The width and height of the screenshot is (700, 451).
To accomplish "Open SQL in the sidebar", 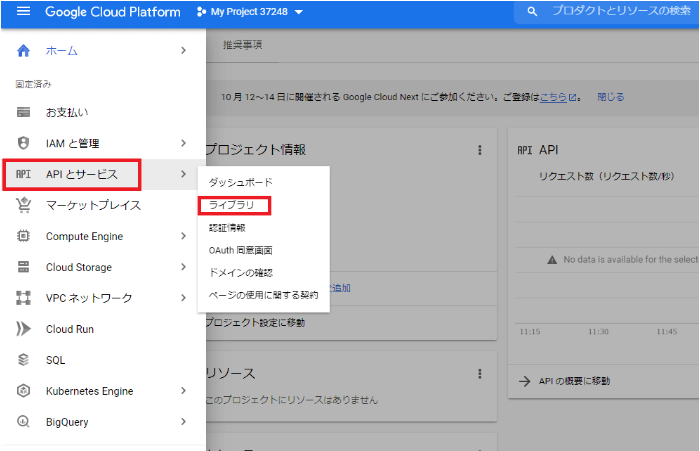I will (55, 360).
